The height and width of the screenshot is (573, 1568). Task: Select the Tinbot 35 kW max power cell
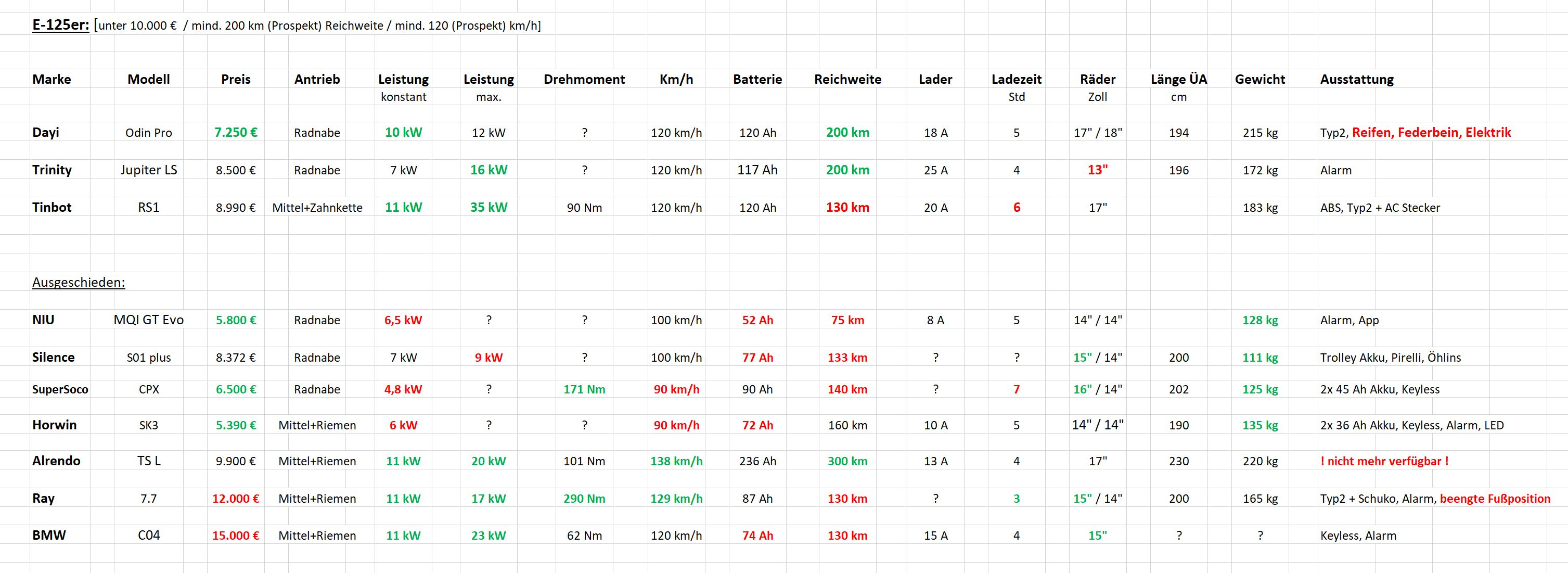coord(488,207)
